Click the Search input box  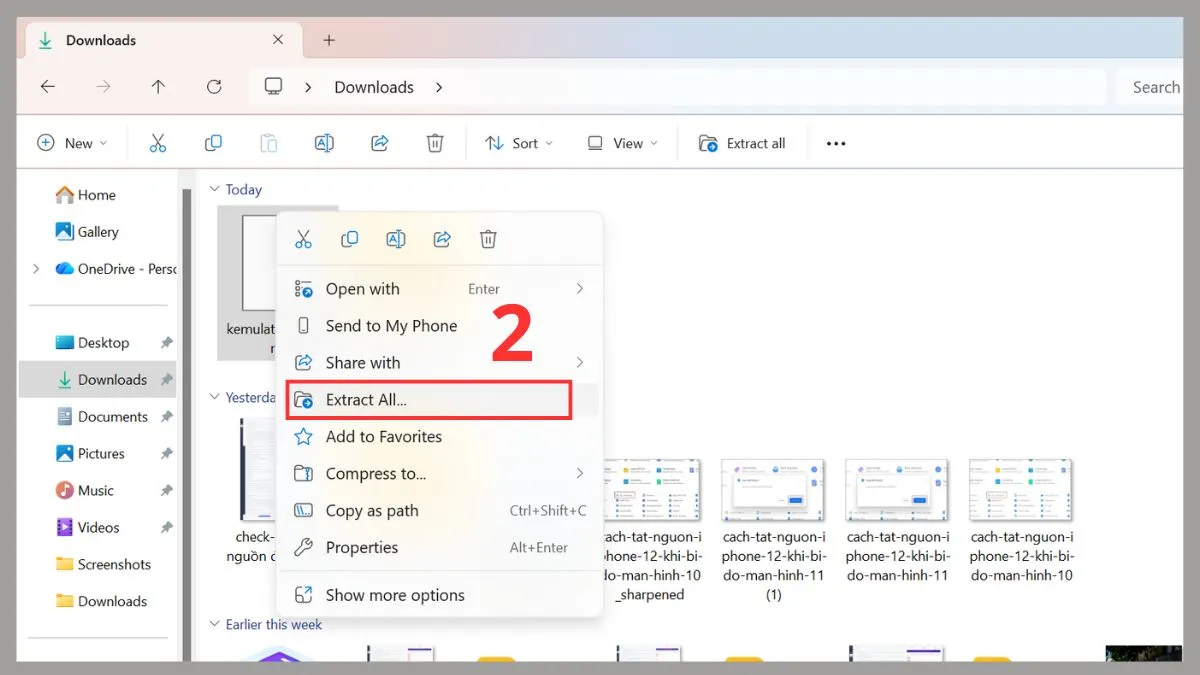1155,87
